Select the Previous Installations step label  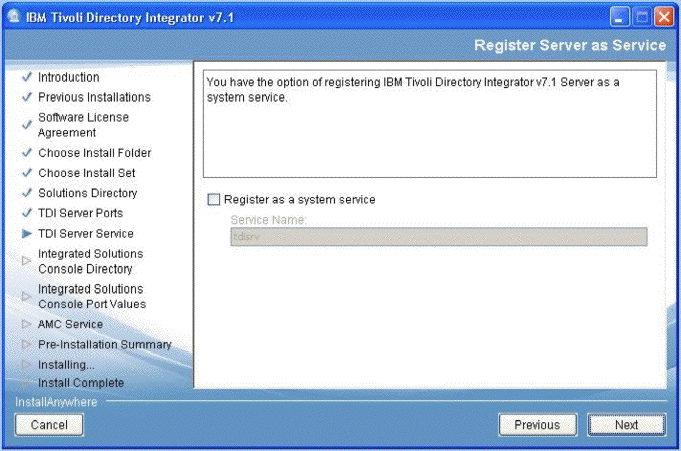tap(94, 97)
